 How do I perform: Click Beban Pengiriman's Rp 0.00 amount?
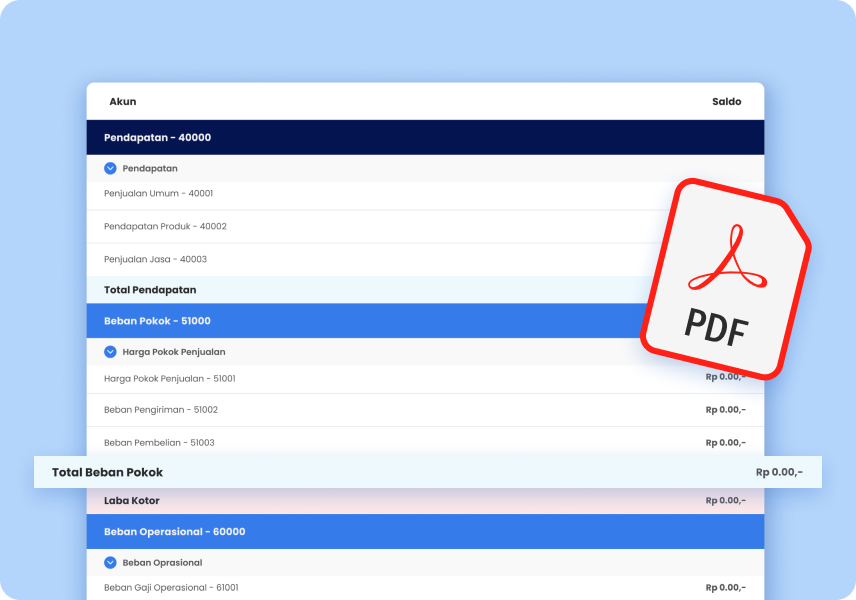pos(726,410)
